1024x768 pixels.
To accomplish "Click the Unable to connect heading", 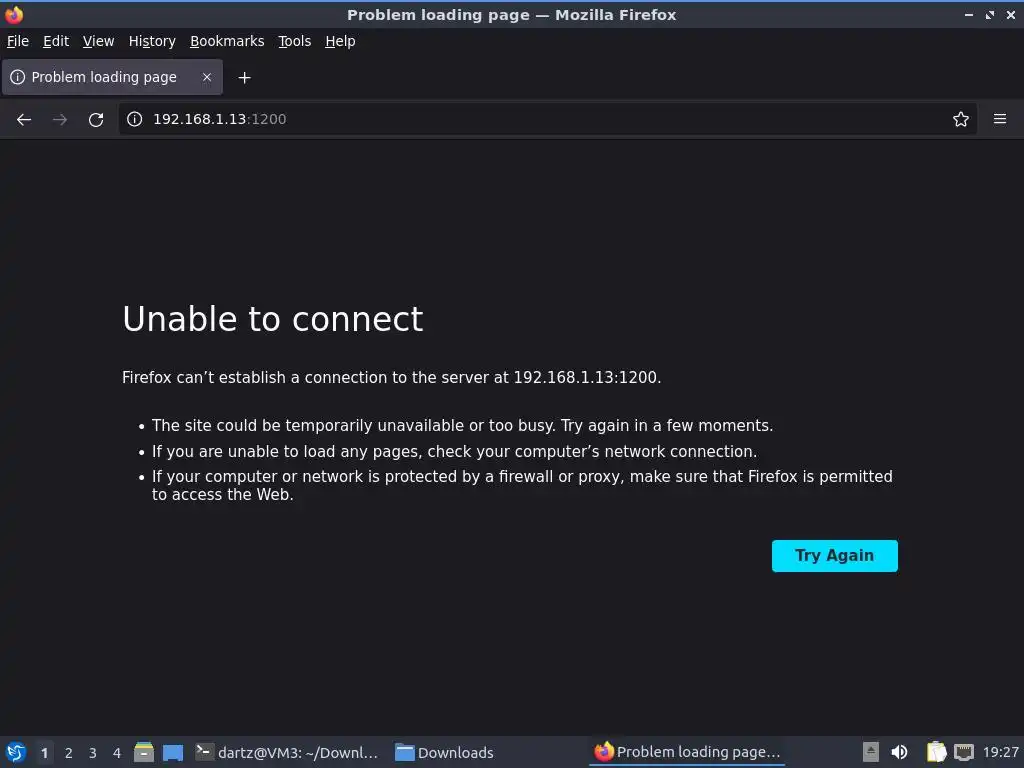I will (272, 319).
